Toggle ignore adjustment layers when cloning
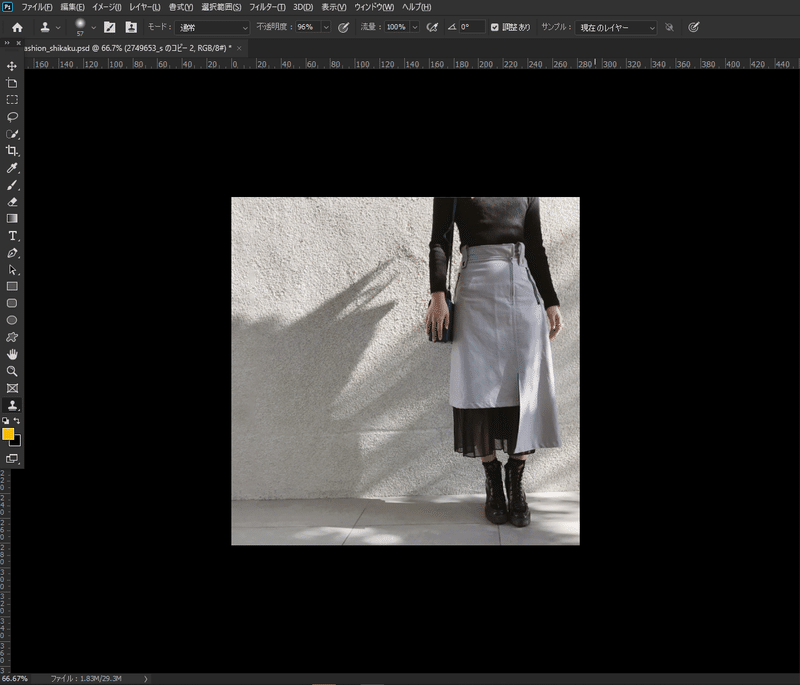 click(x=669, y=28)
